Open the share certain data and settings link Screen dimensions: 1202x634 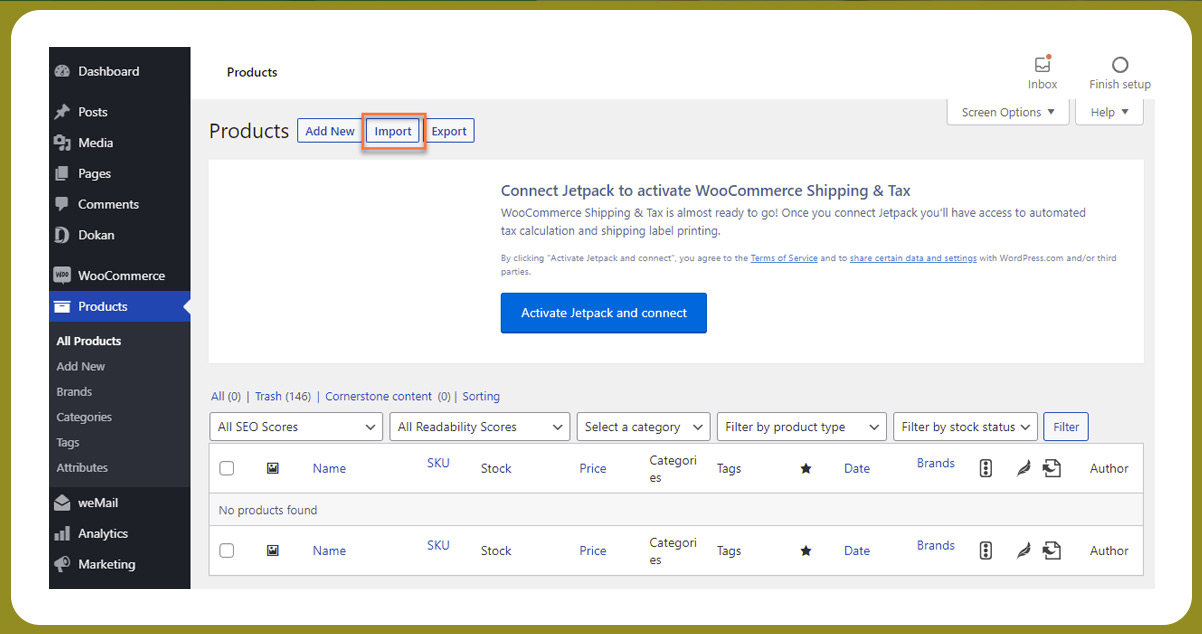913,258
